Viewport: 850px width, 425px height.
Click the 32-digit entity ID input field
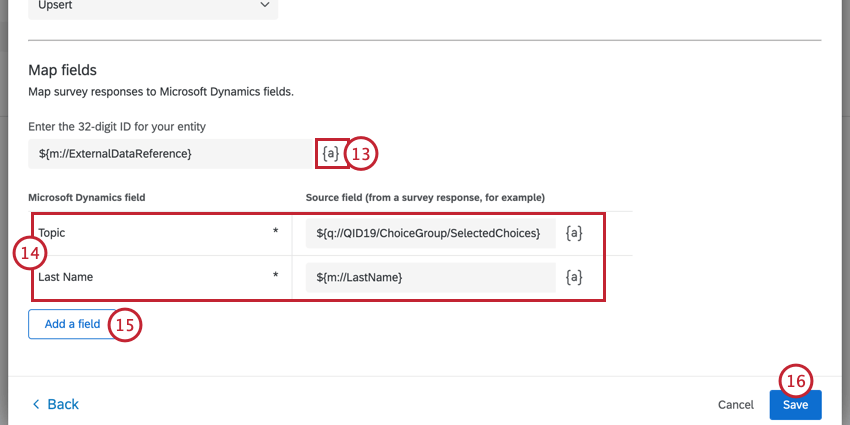coord(170,153)
